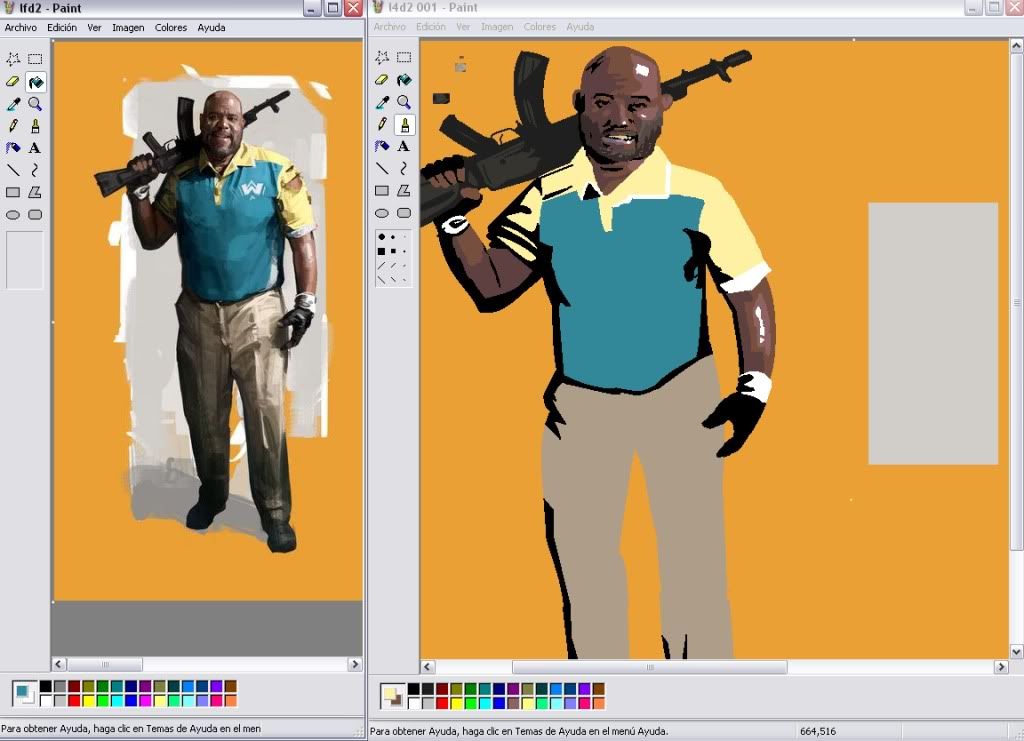Click scroll-left arrow in l4d2 001 window
The image size is (1024, 741).
point(427,667)
